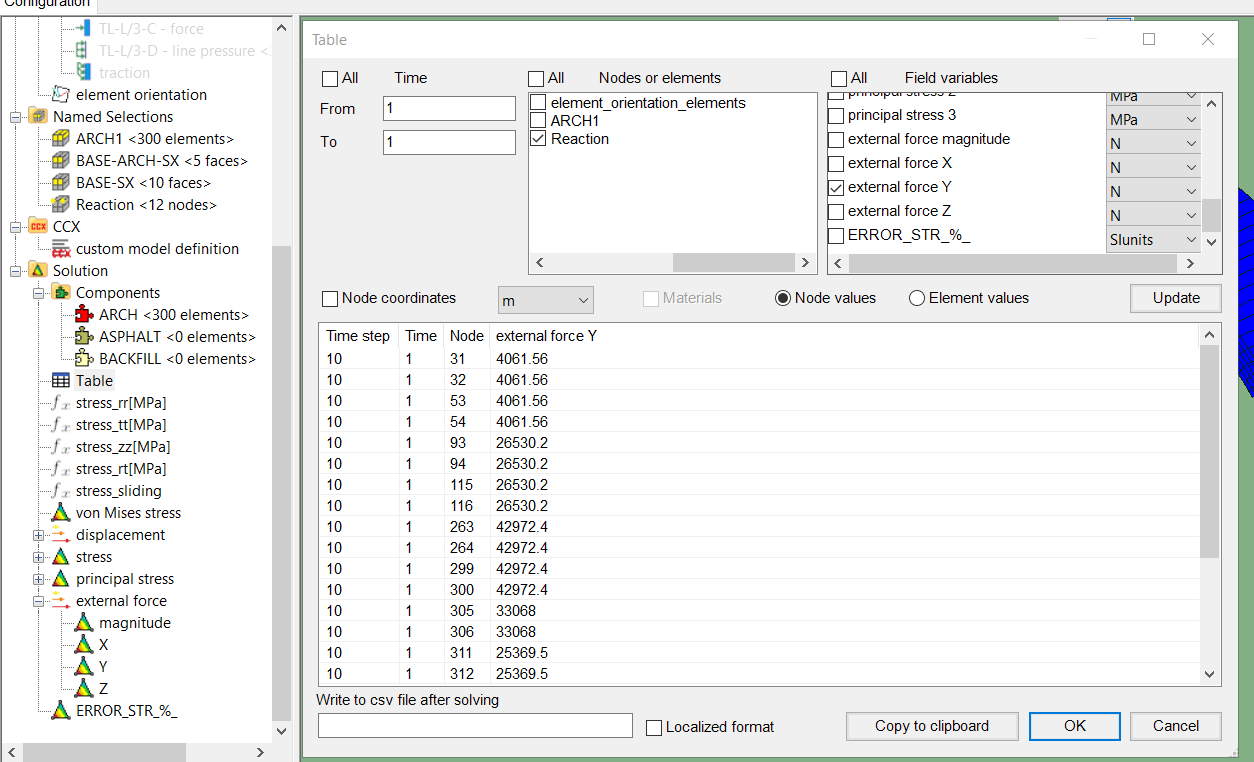Check All for Field variables
This screenshot has height=762, width=1254.
(839, 79)
